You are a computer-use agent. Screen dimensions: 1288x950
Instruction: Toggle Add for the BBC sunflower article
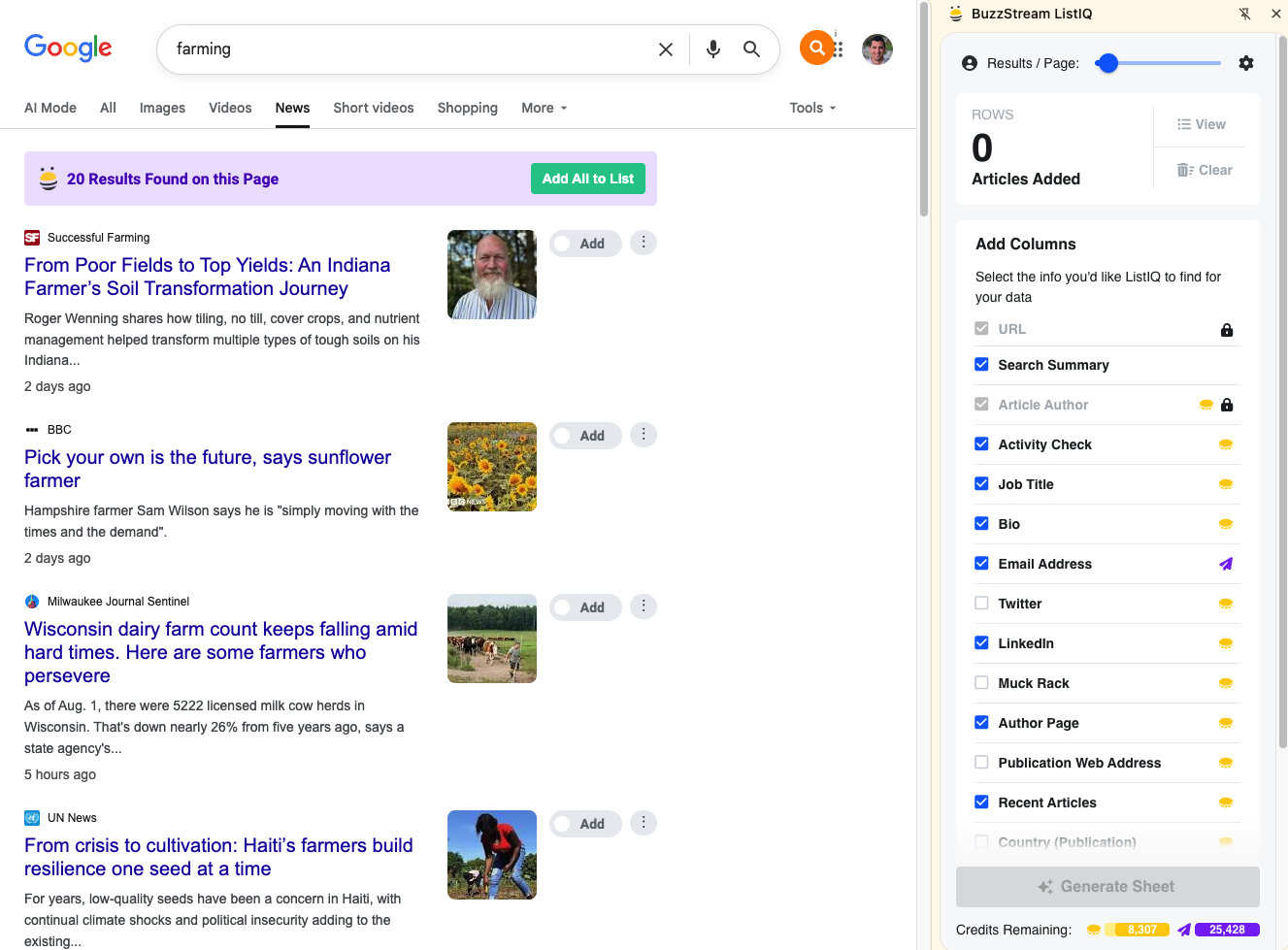(585, 436)
